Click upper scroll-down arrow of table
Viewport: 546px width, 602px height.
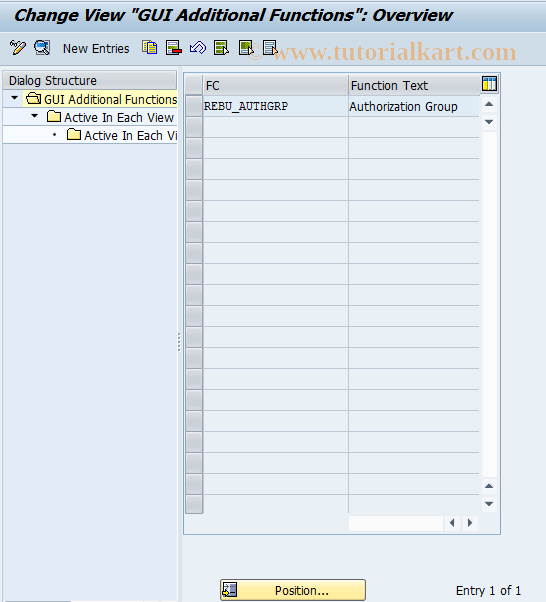pos(489,122)
